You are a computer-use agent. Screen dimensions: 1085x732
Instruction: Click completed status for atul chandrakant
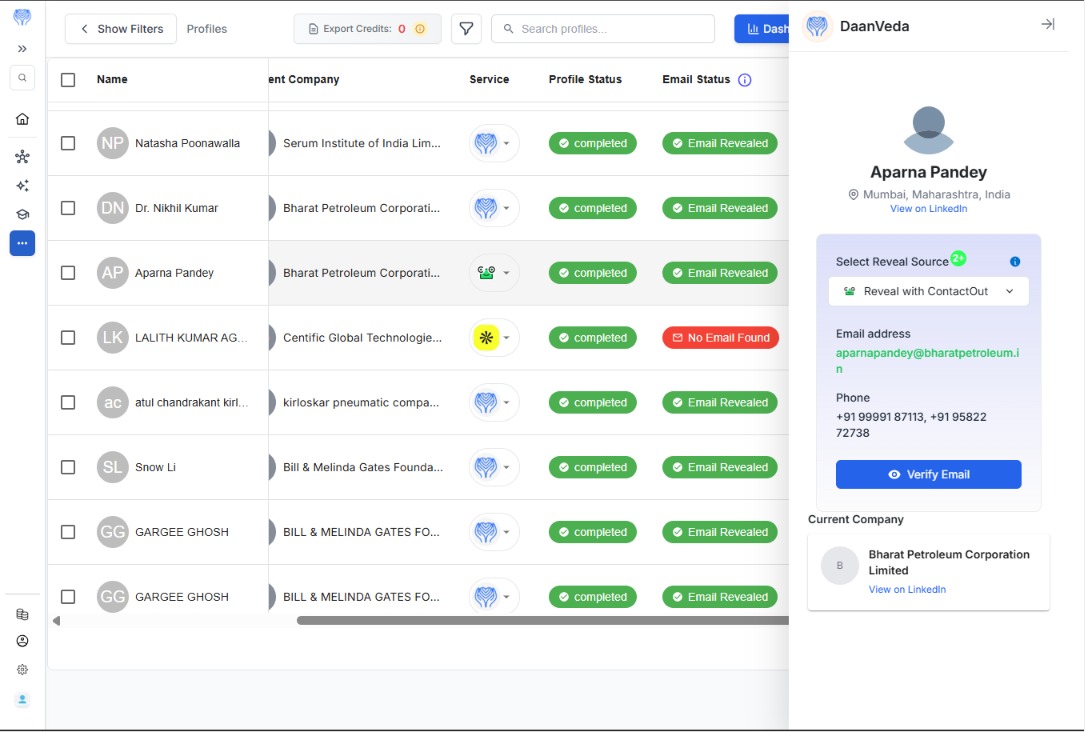(x=592, y=403)
